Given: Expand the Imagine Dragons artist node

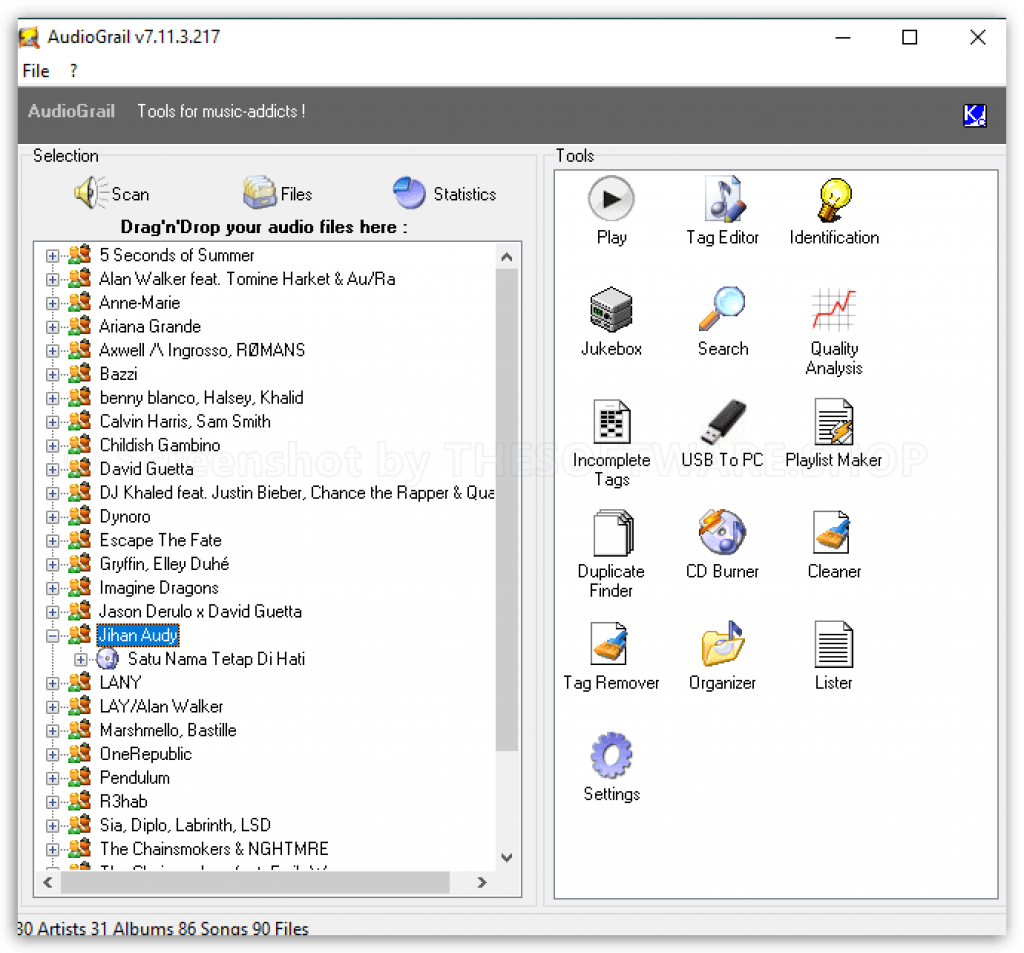Looking at the screenshot, I should point(52,589).
